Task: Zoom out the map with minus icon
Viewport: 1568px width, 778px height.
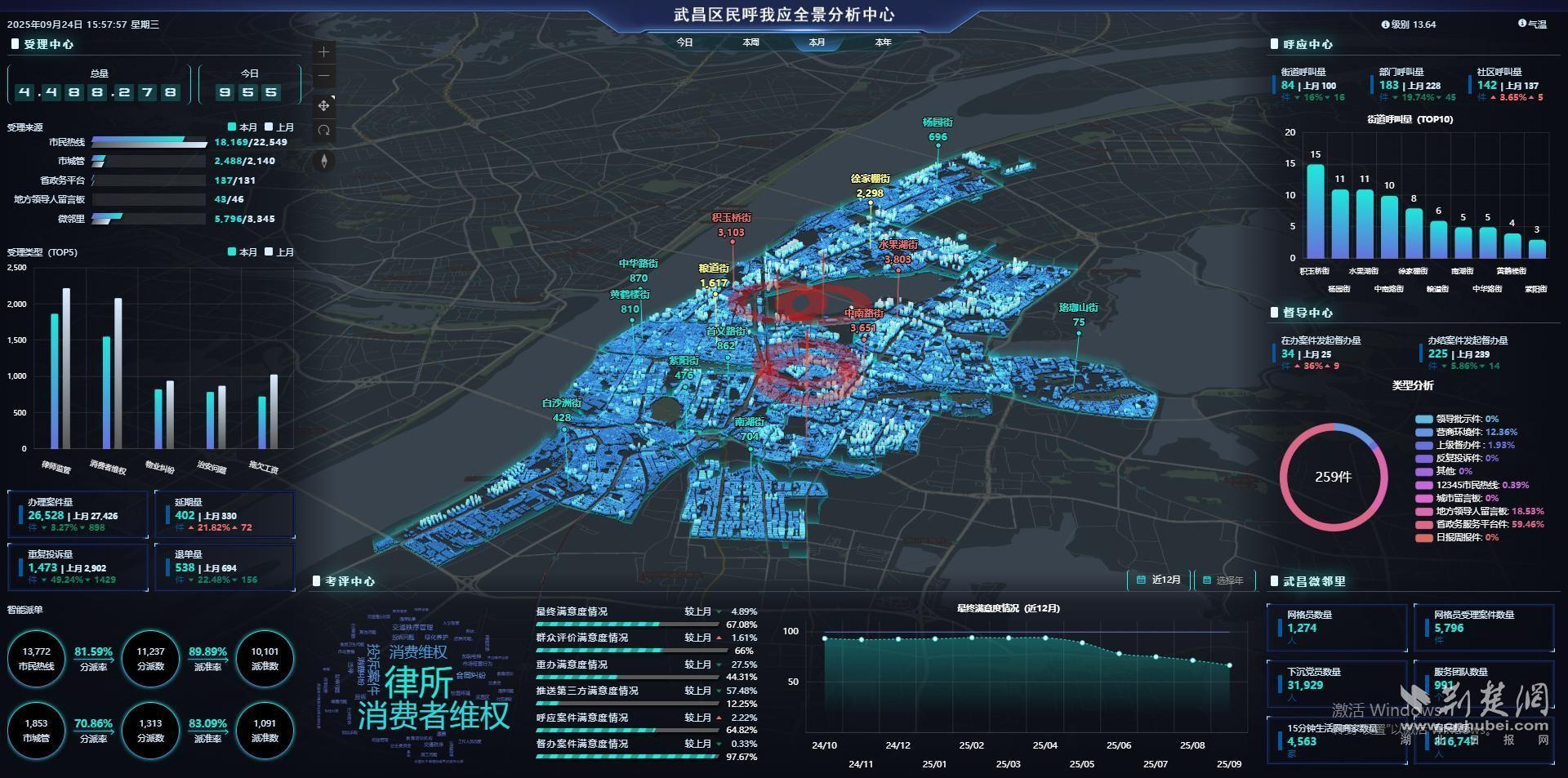Action: coord(324,77)
